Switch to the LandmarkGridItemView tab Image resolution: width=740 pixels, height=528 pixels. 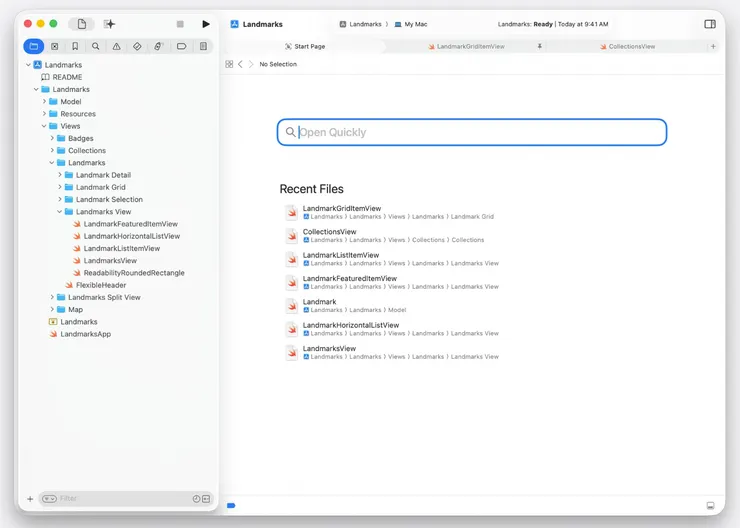[x=466, y=46]
